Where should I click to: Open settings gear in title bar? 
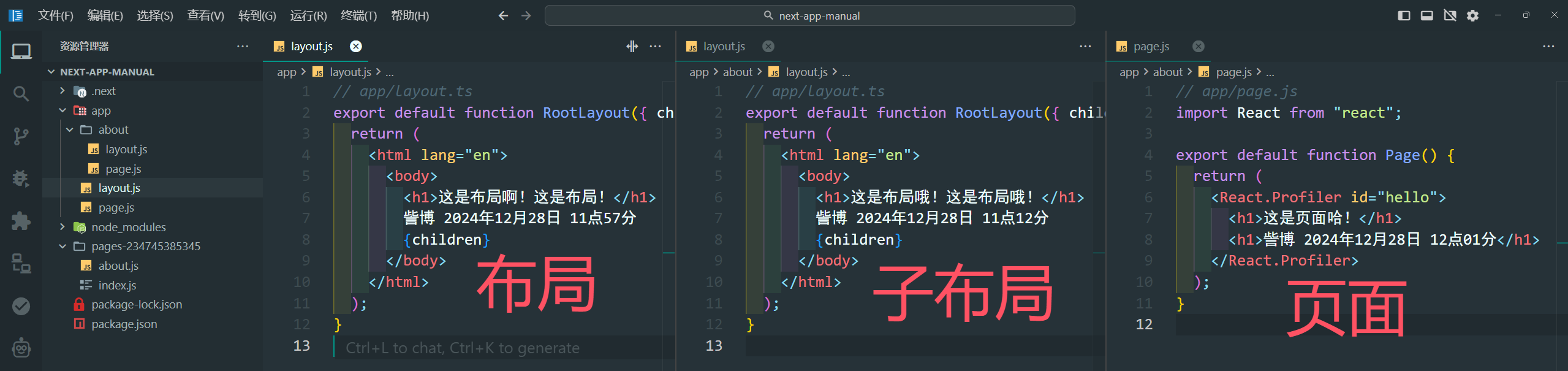pos(1472,15)
